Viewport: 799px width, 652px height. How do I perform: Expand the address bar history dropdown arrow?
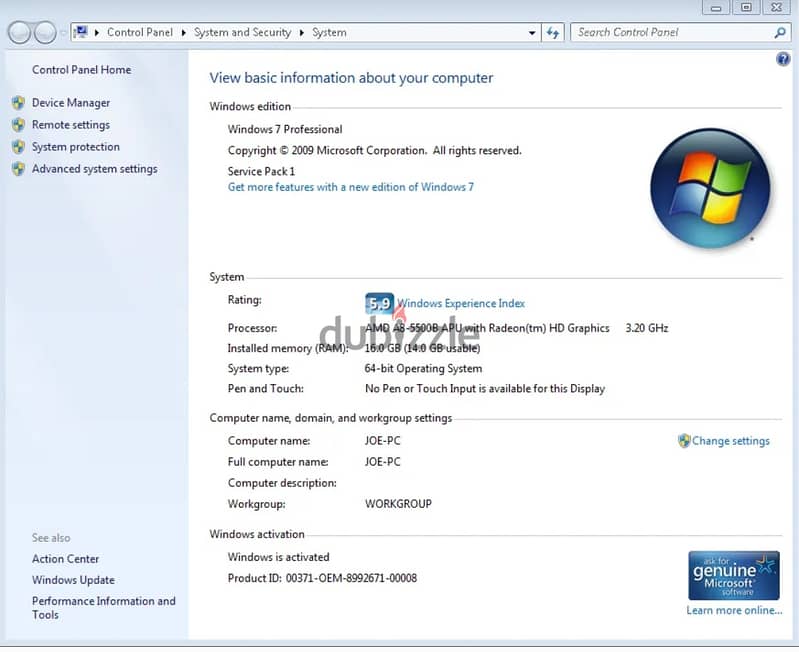(532, 33)
